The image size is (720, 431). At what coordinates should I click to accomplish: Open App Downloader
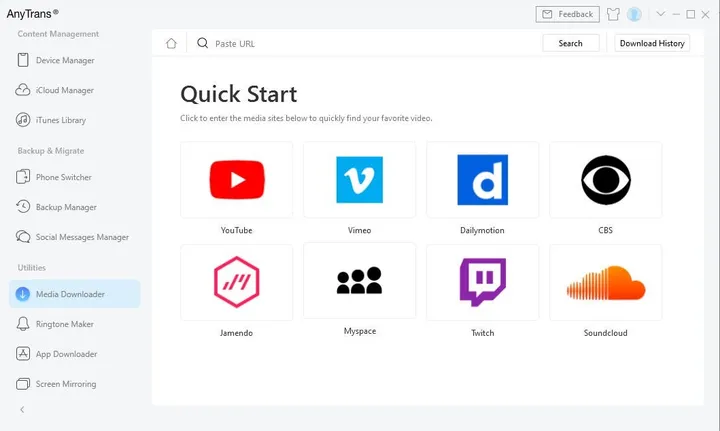tap(74, 354)
